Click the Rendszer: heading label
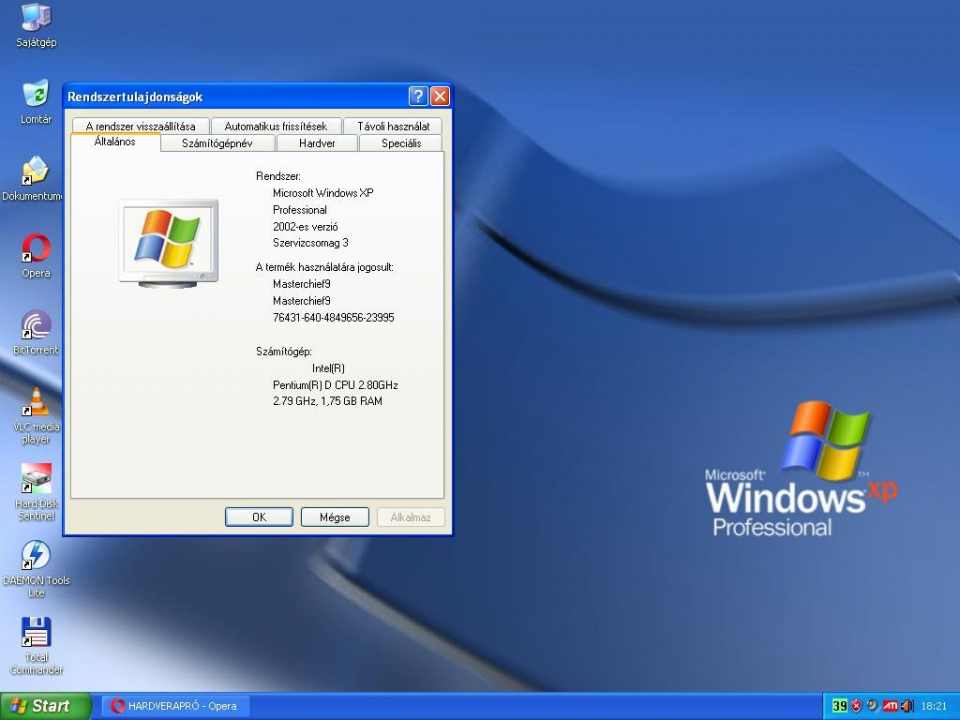This screenshot has width=960, height=720. [278, 176]
